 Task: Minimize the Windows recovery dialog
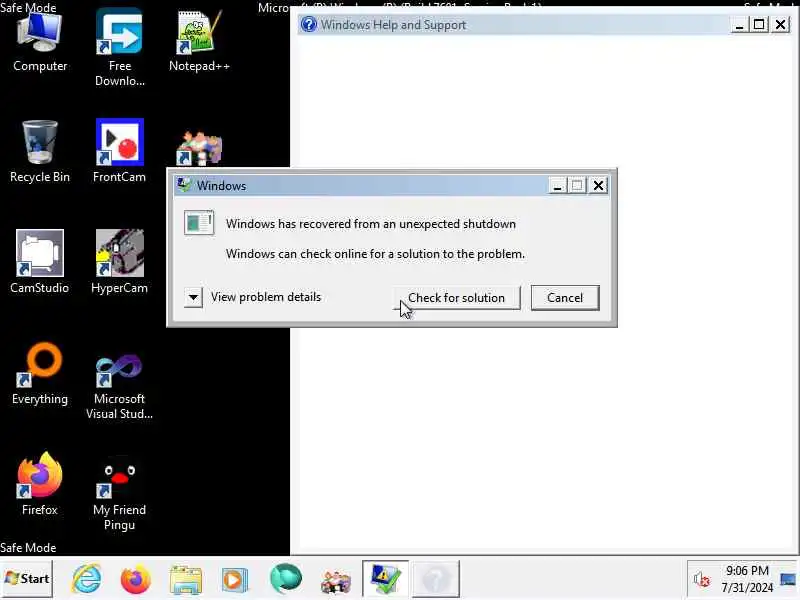coord(557,185)
